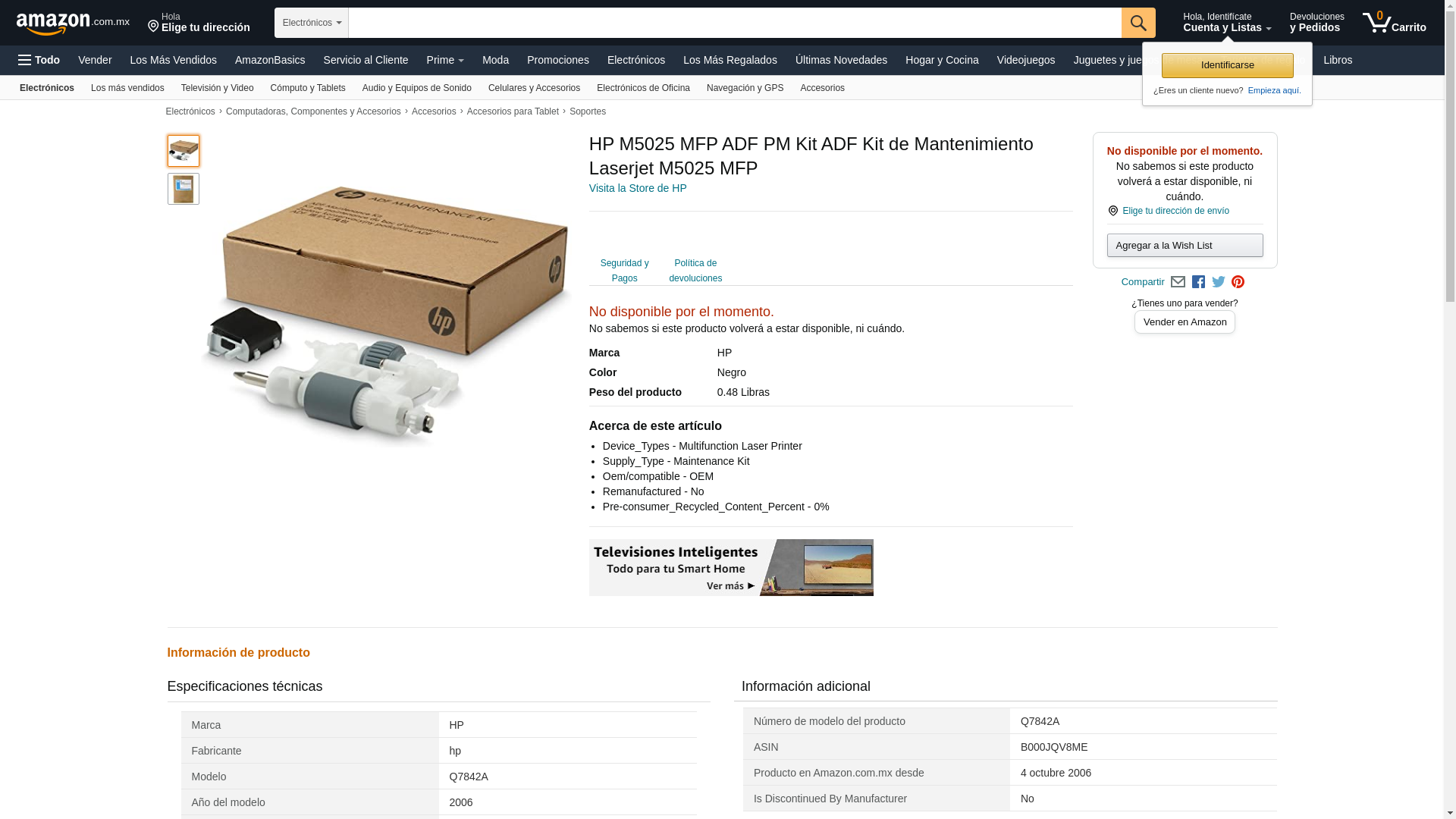Click the Televisiones Inteligentes banner
Viewport: 1456px width, 819px height.
(731, 567)
